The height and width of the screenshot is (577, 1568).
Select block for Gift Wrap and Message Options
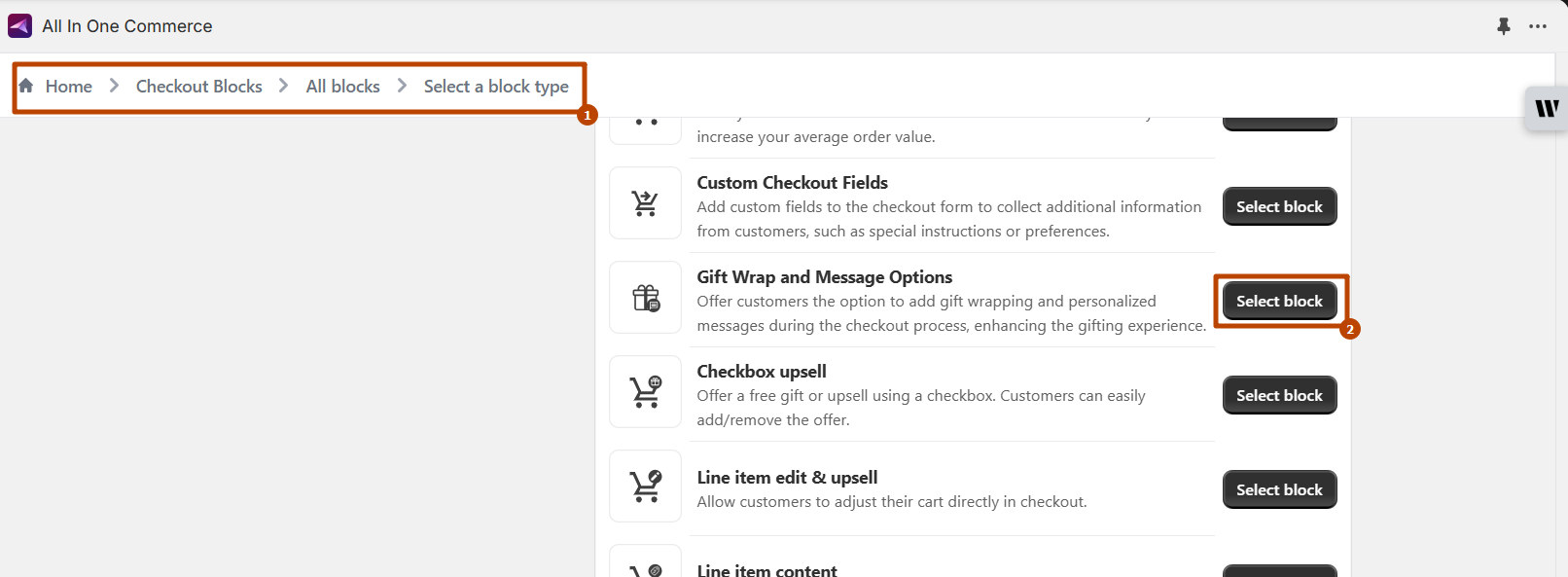[1279, 302]
